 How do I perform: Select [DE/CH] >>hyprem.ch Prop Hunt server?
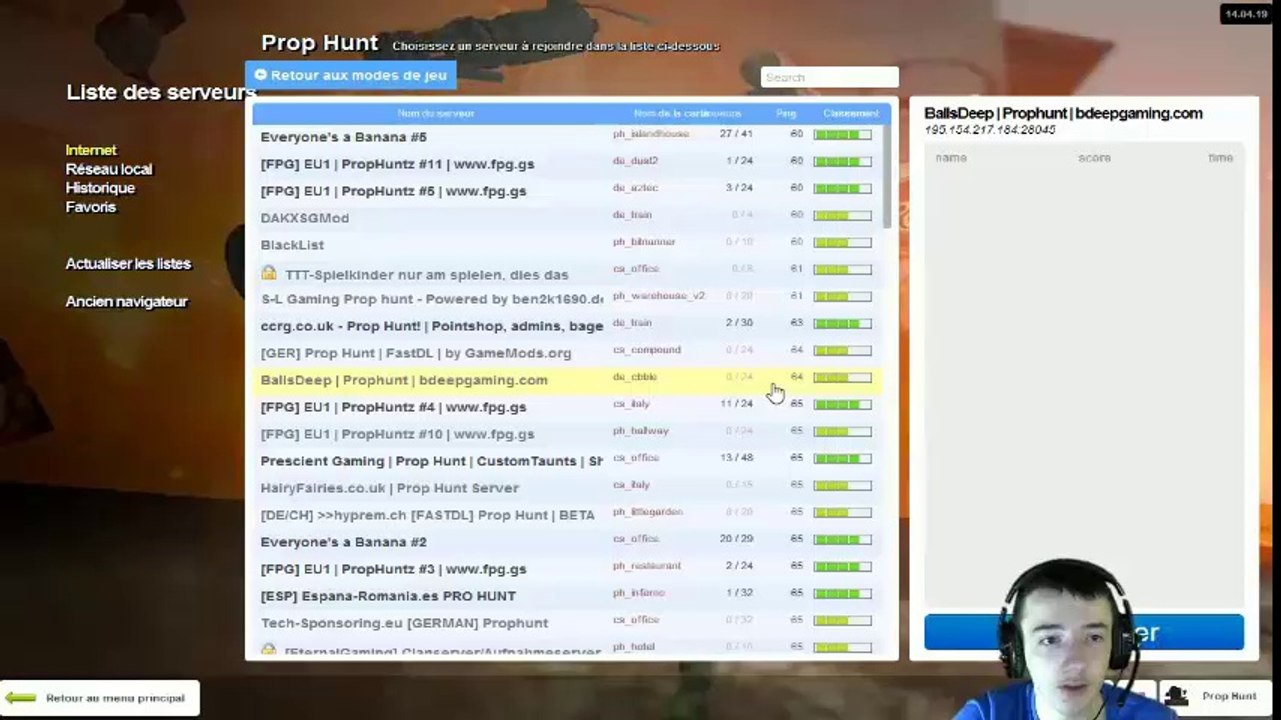coord(567,515)
